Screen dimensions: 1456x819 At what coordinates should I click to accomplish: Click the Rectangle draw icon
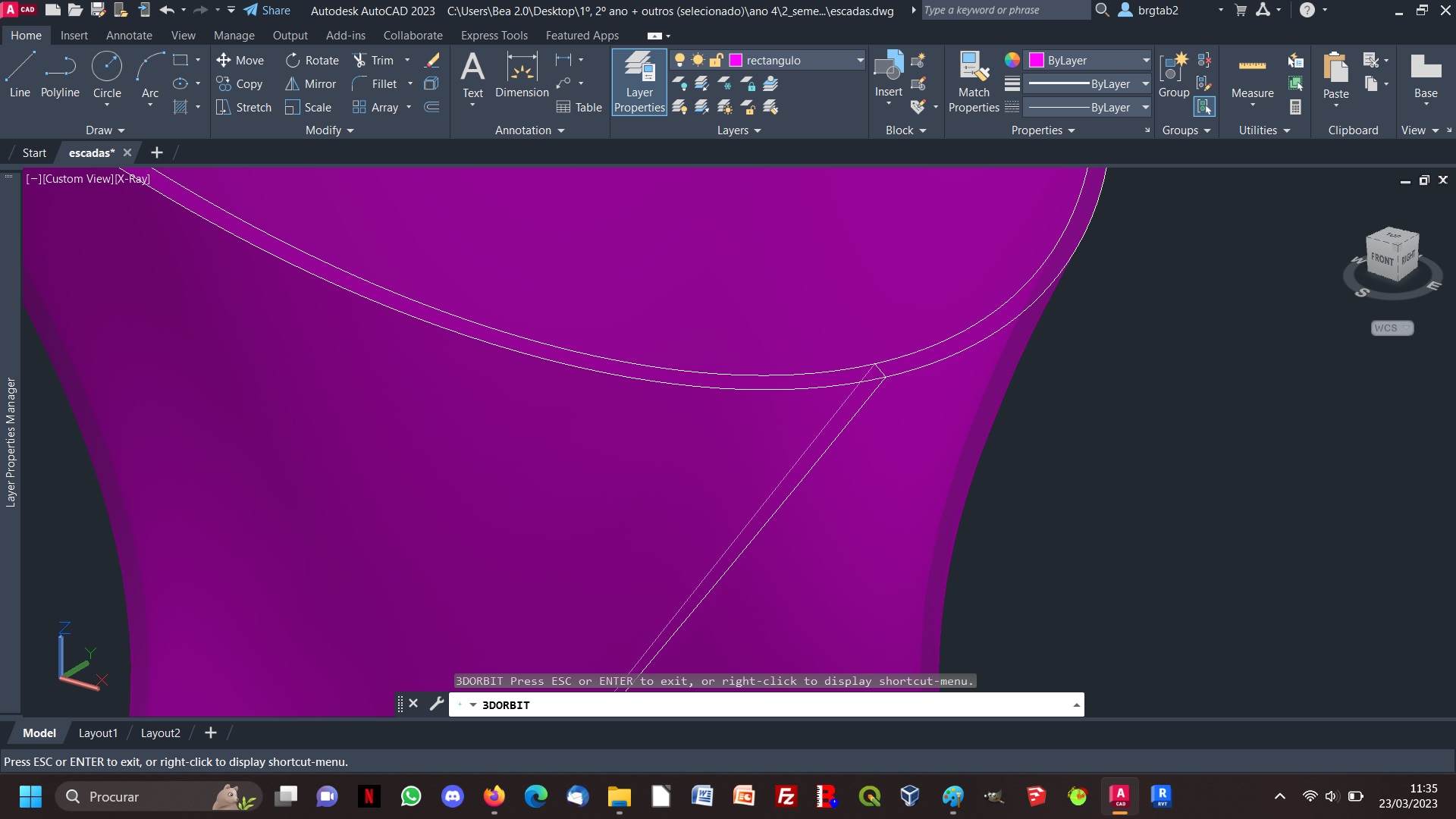pyautogui.click(x=180, y=60)
